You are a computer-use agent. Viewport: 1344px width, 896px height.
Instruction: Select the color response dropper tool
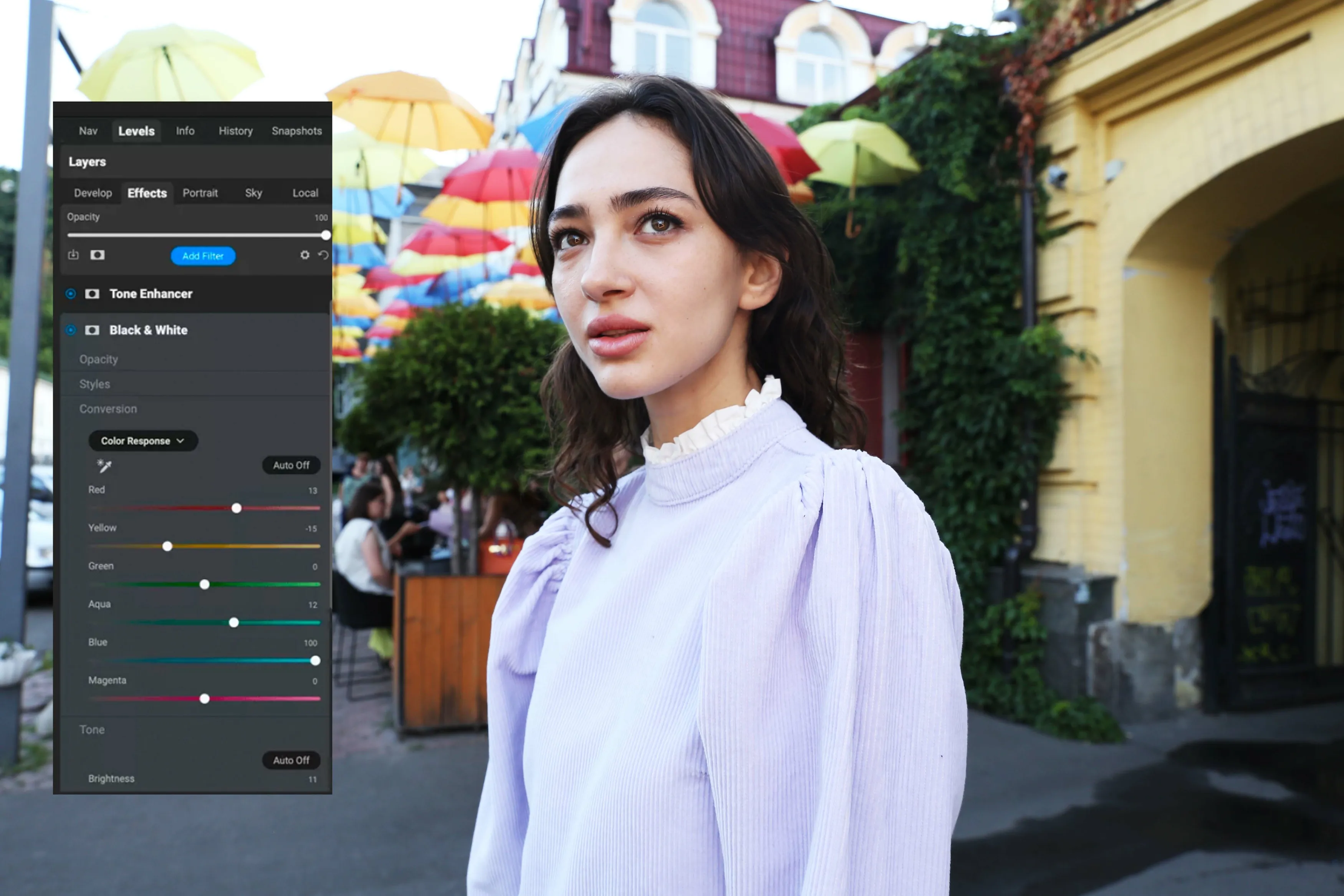click(x=104, y=466)
